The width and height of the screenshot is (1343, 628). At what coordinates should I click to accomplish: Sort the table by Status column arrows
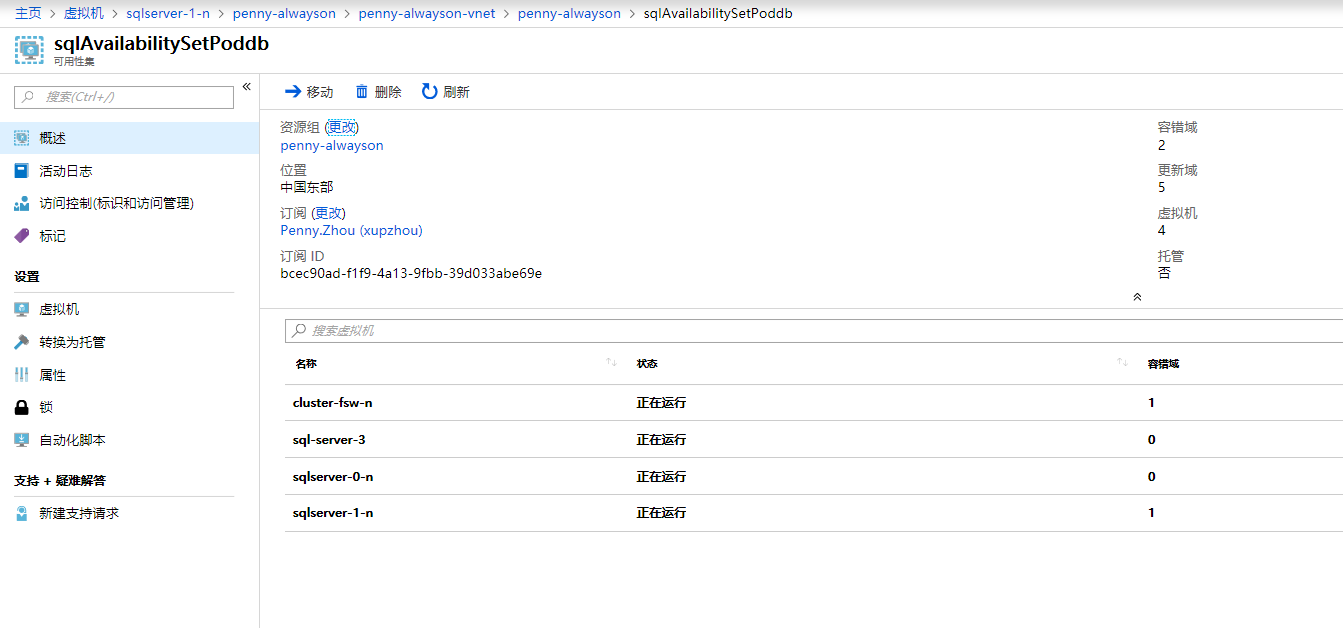(1122, 363)
